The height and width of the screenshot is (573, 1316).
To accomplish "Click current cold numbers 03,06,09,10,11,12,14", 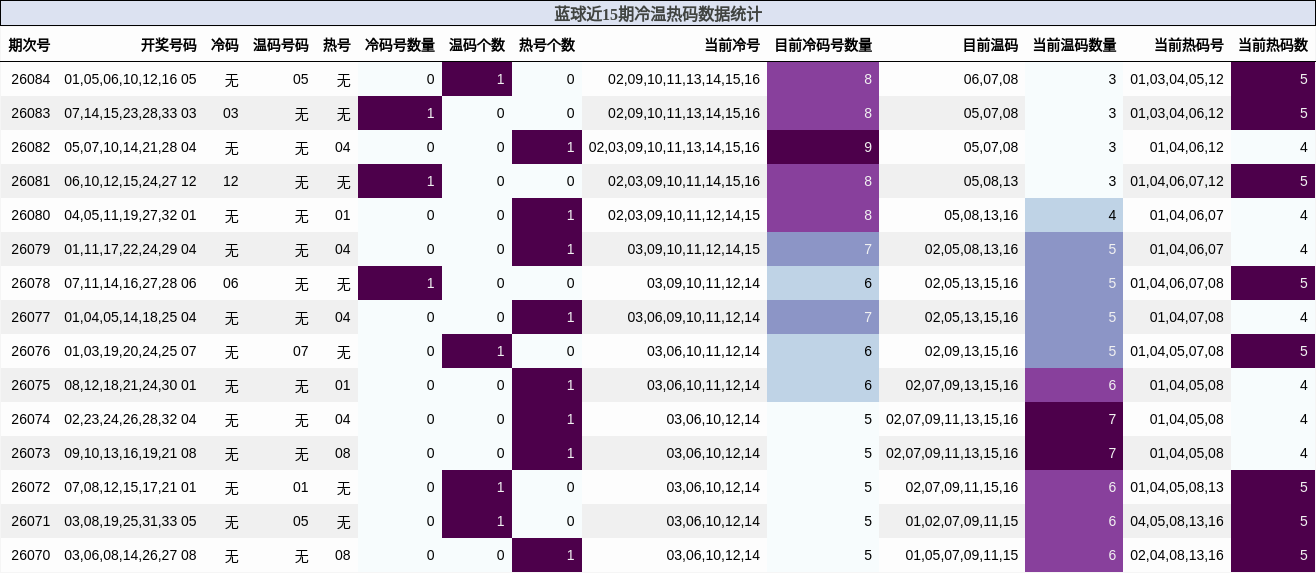I will pyautogui.click(x=694, y=317).
